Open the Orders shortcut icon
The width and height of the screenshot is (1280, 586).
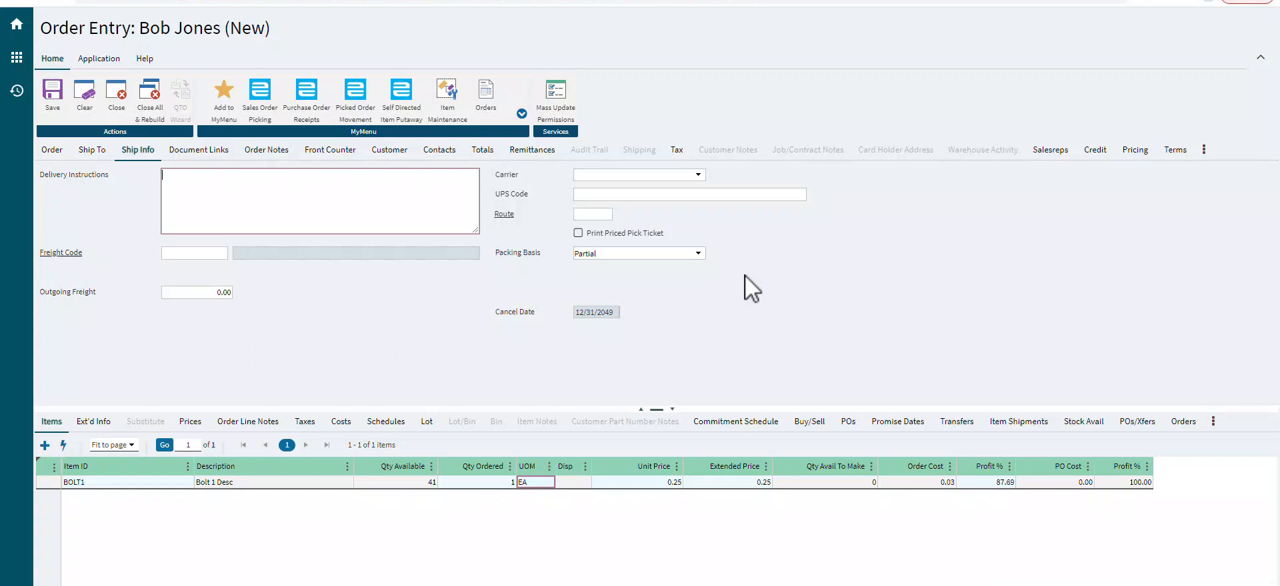pos(486,90)
